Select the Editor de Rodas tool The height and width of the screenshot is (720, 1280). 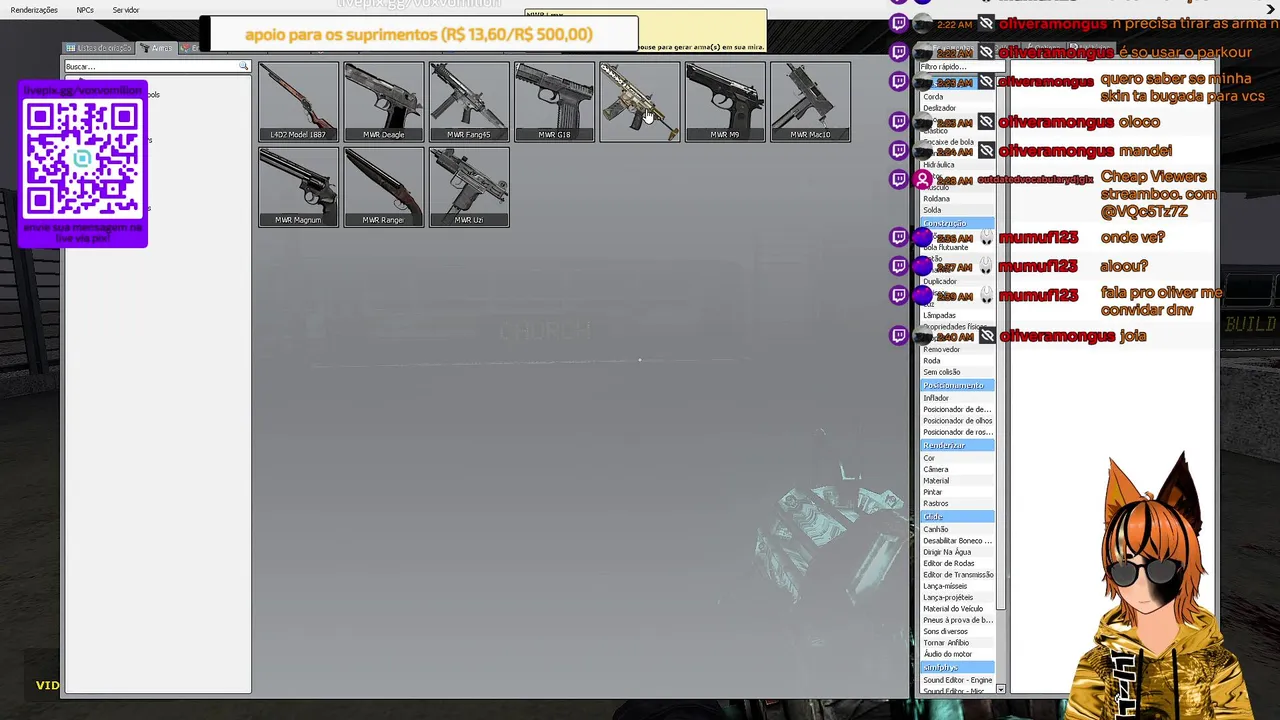[x=957, y=564]
